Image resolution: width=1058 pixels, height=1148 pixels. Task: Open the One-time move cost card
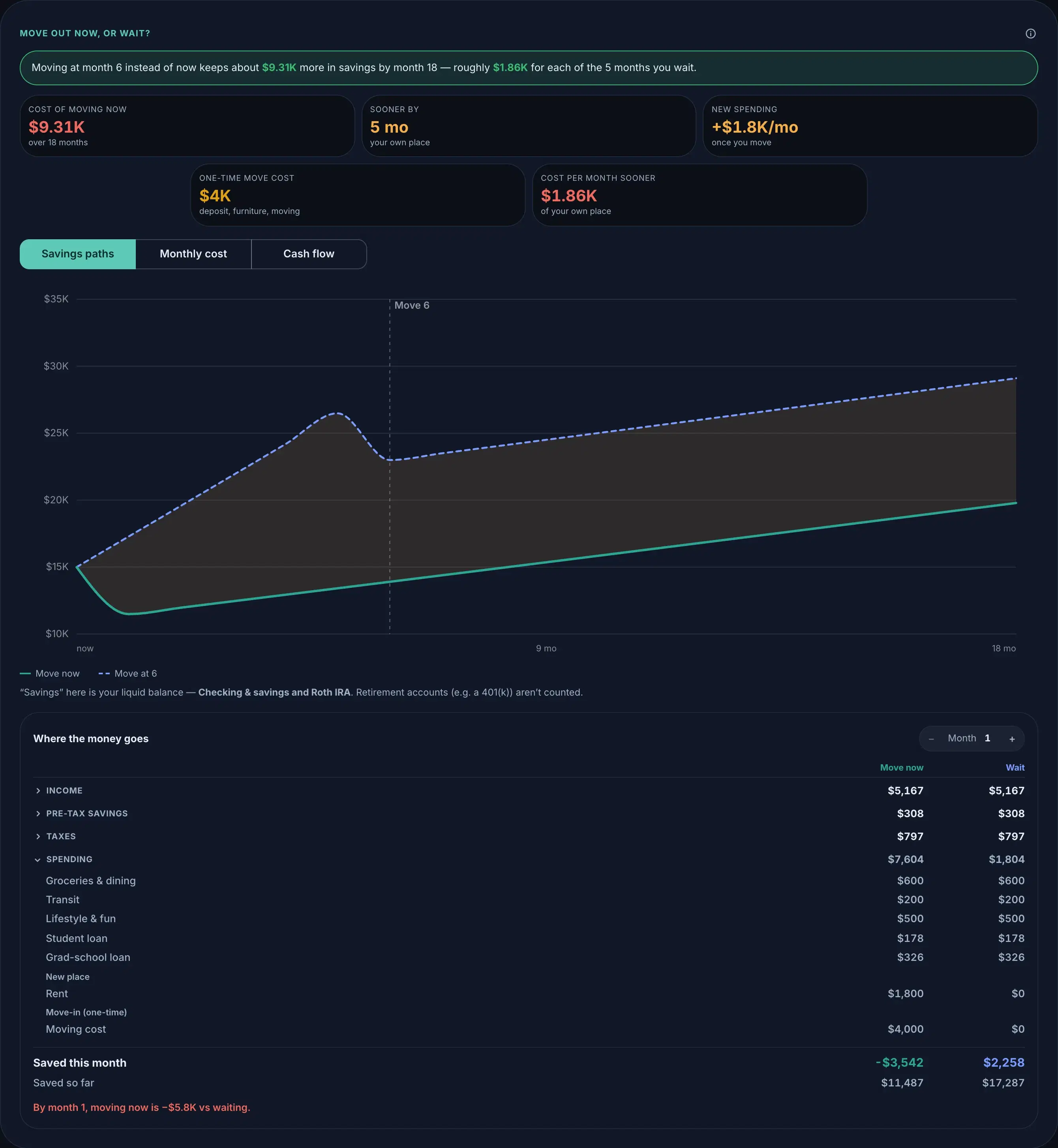pos(358,195)
